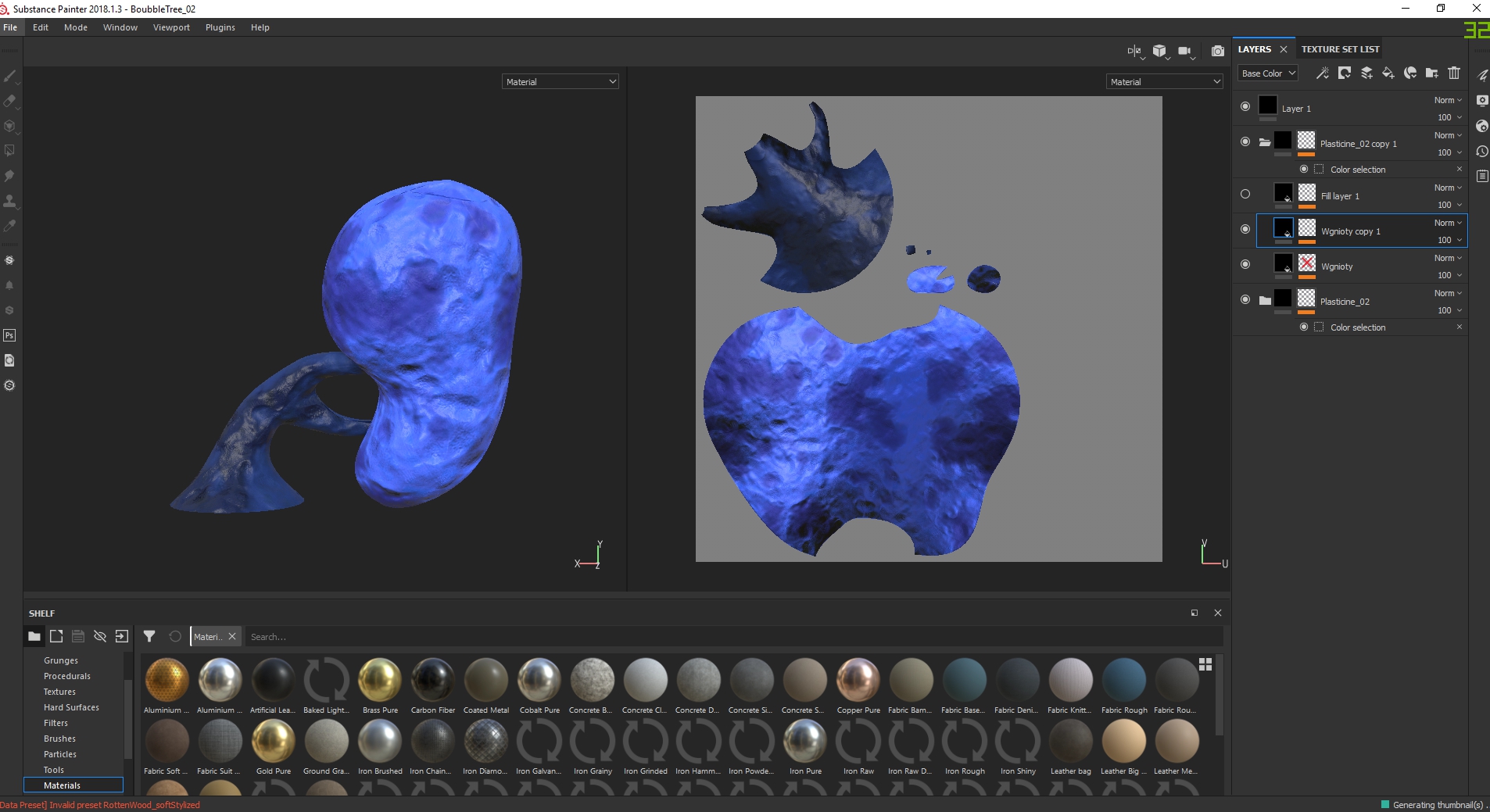Click the shelf filter funnel icon
Viewport: 1490px width, 812px height.
pyautogui.click(x=149, y=636)
